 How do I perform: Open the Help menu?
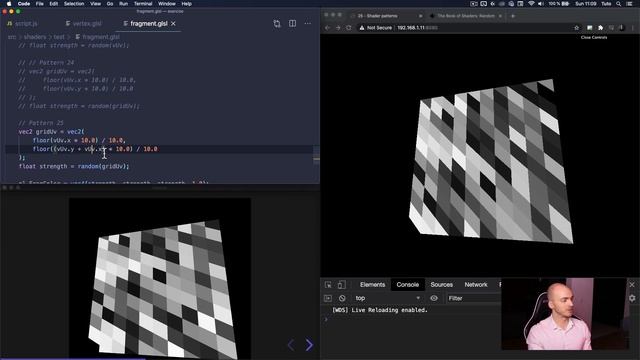[187, 4]
